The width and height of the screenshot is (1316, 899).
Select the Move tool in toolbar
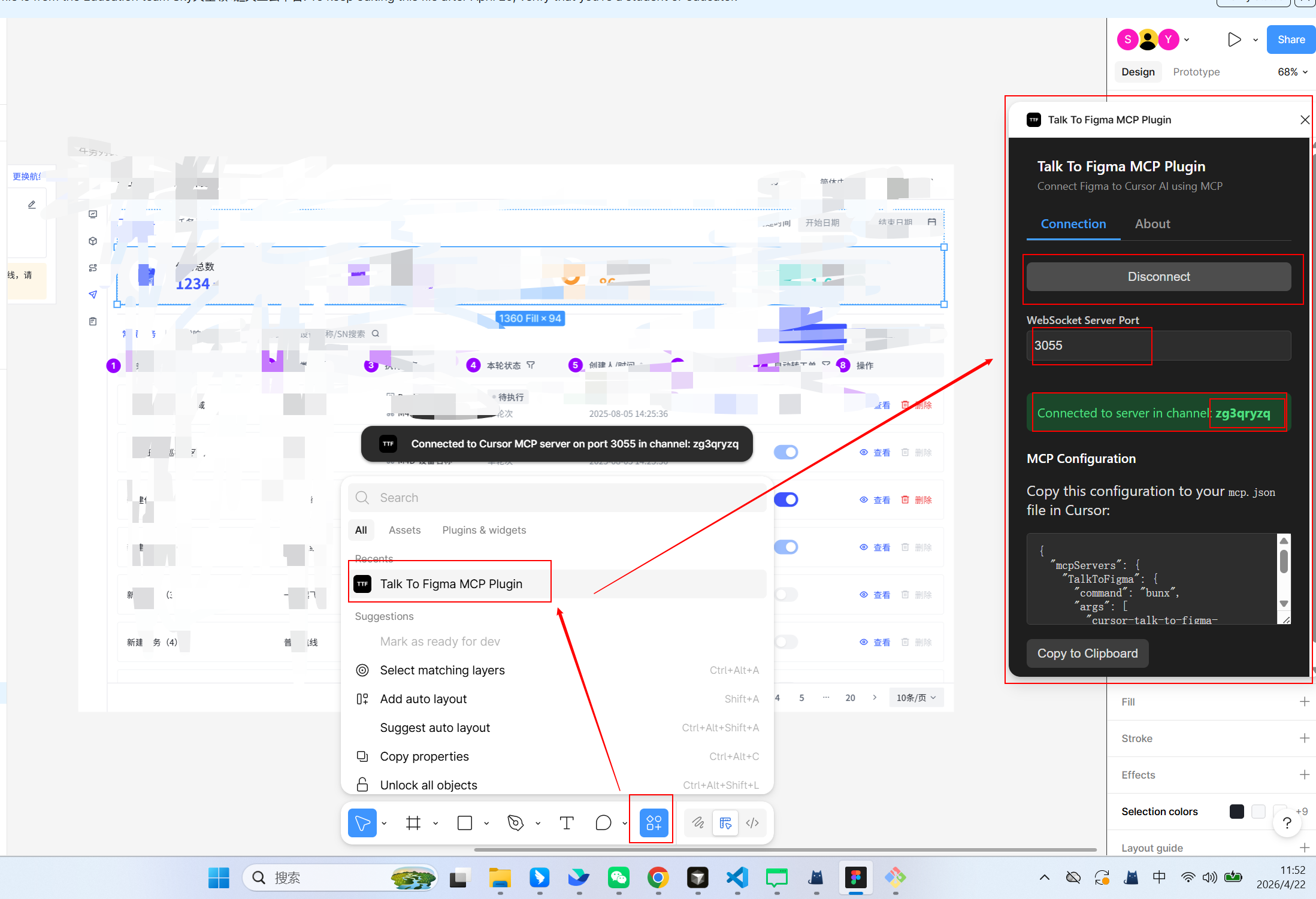[x=362, y=823]
